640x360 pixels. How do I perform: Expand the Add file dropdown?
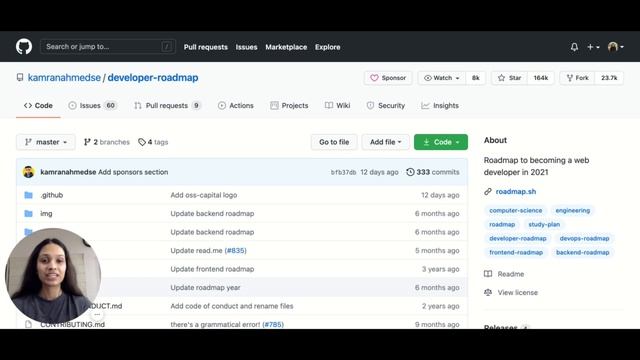point(385,142)
